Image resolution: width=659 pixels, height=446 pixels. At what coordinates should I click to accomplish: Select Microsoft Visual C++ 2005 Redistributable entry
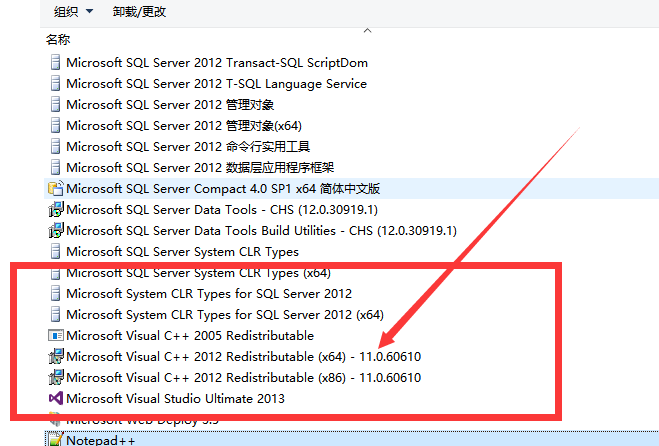click(190, 335)
